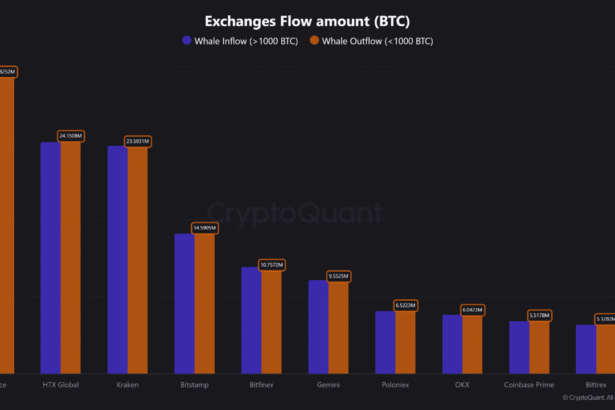Select the HTX Global blue inflow bar
Viewport: 615px width, 410px height.
[50, 258]
